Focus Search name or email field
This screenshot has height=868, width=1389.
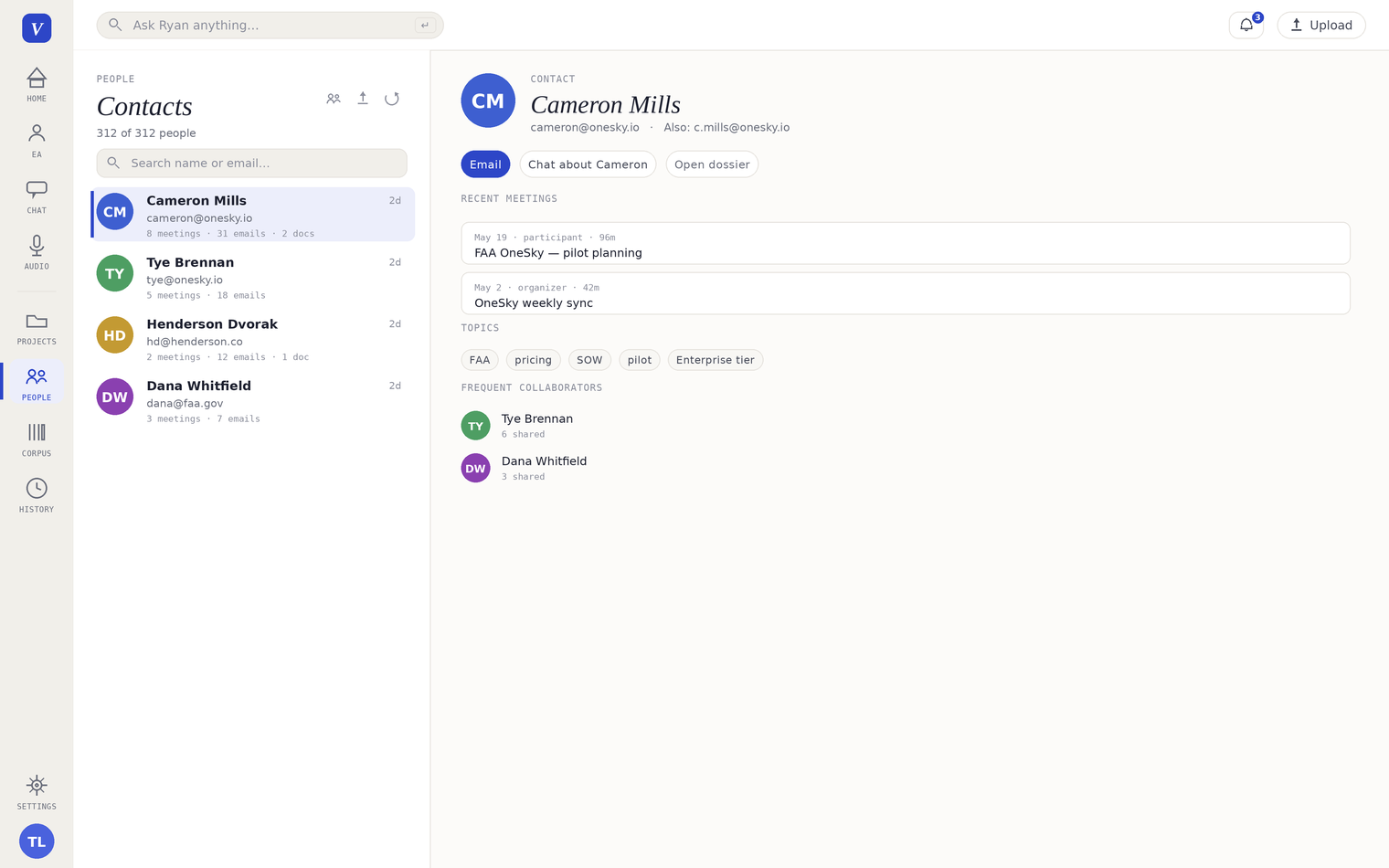252,163
